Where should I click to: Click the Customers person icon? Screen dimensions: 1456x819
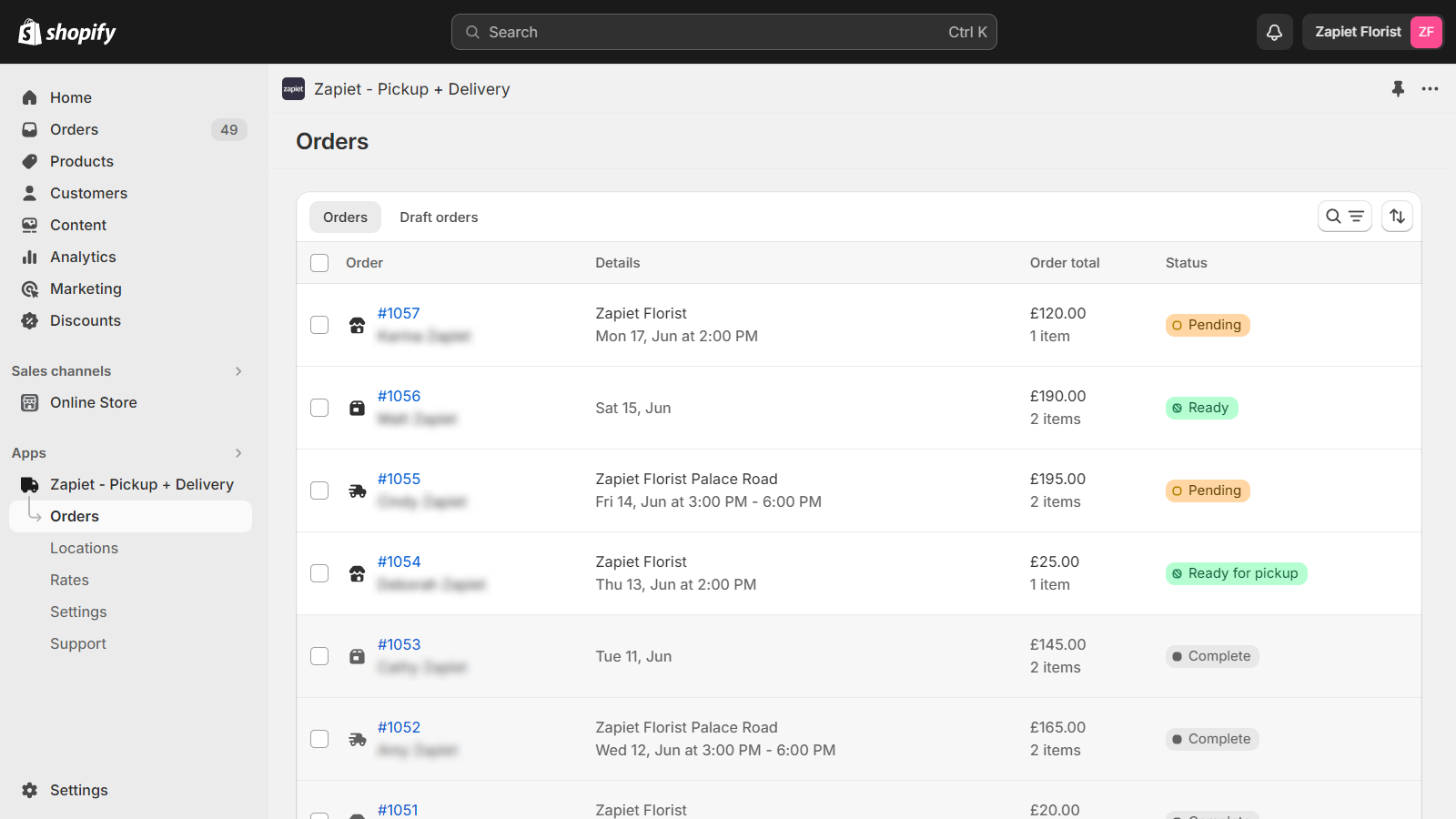tap(30, 193)
